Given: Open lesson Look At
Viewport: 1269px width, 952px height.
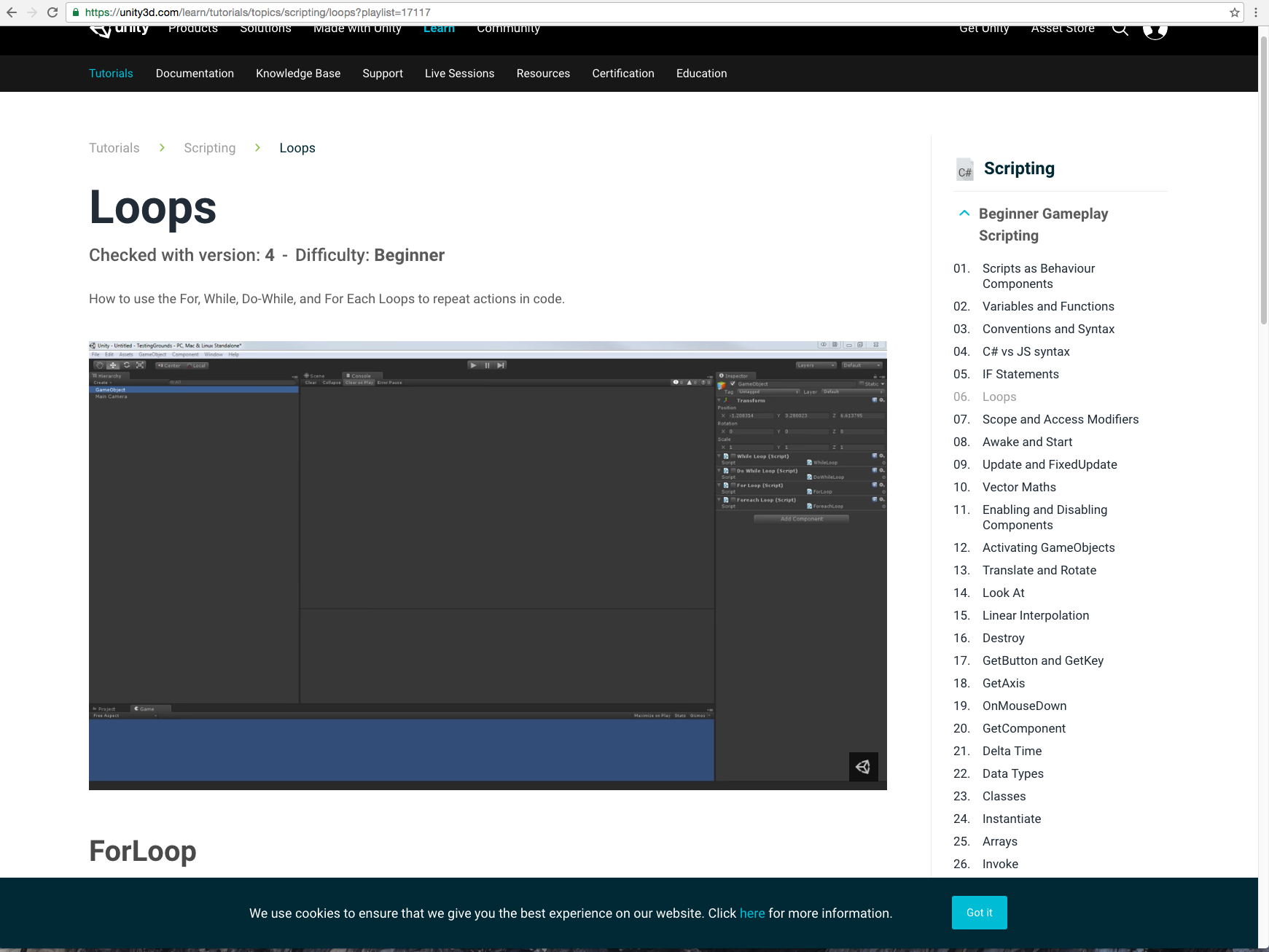Looking at the screenshot, I should (x=1003, y=593).
